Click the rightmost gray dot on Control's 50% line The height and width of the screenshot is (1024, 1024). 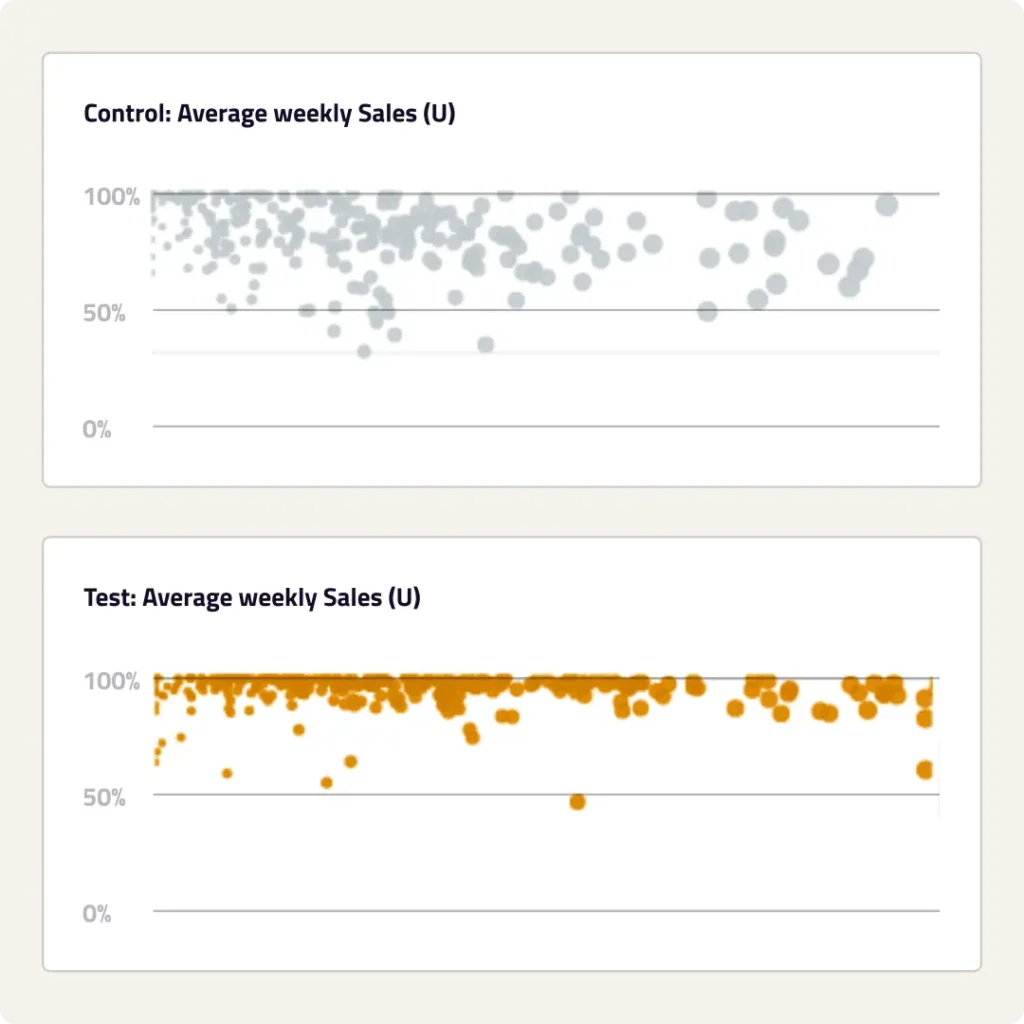[707, 311]
